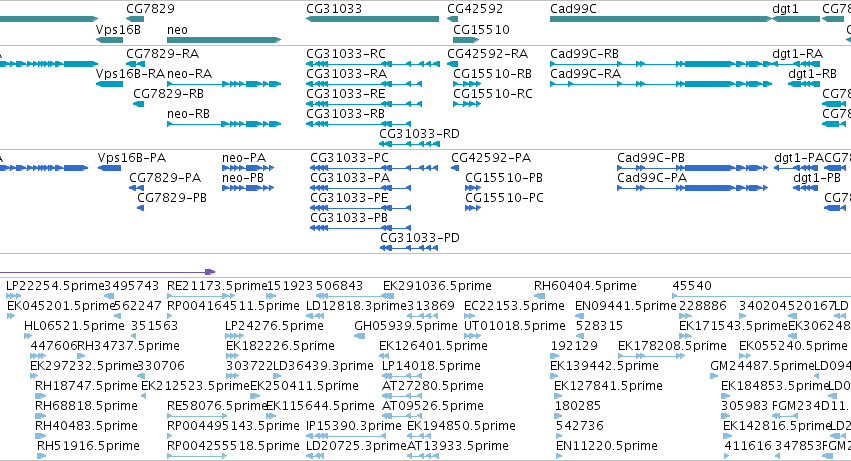Viewport: 851px width, 461px height.
Task: Click the purple arrow feature above EST track
Action: [107, 272]
